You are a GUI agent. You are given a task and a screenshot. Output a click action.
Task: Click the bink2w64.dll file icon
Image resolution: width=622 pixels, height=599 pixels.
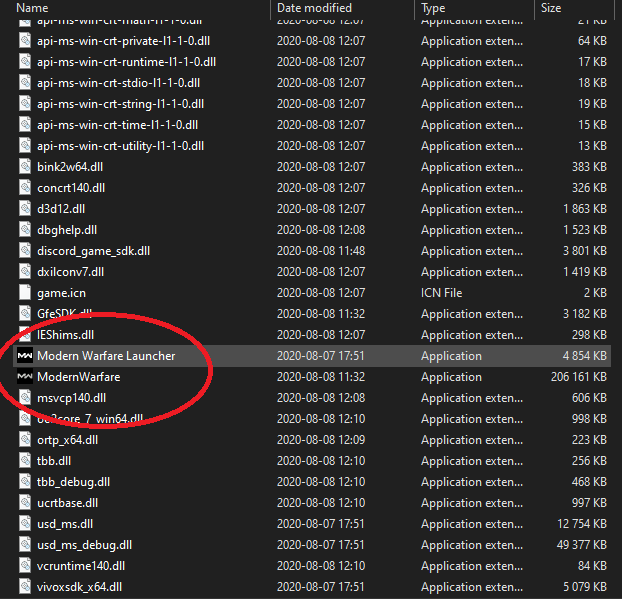25,167
